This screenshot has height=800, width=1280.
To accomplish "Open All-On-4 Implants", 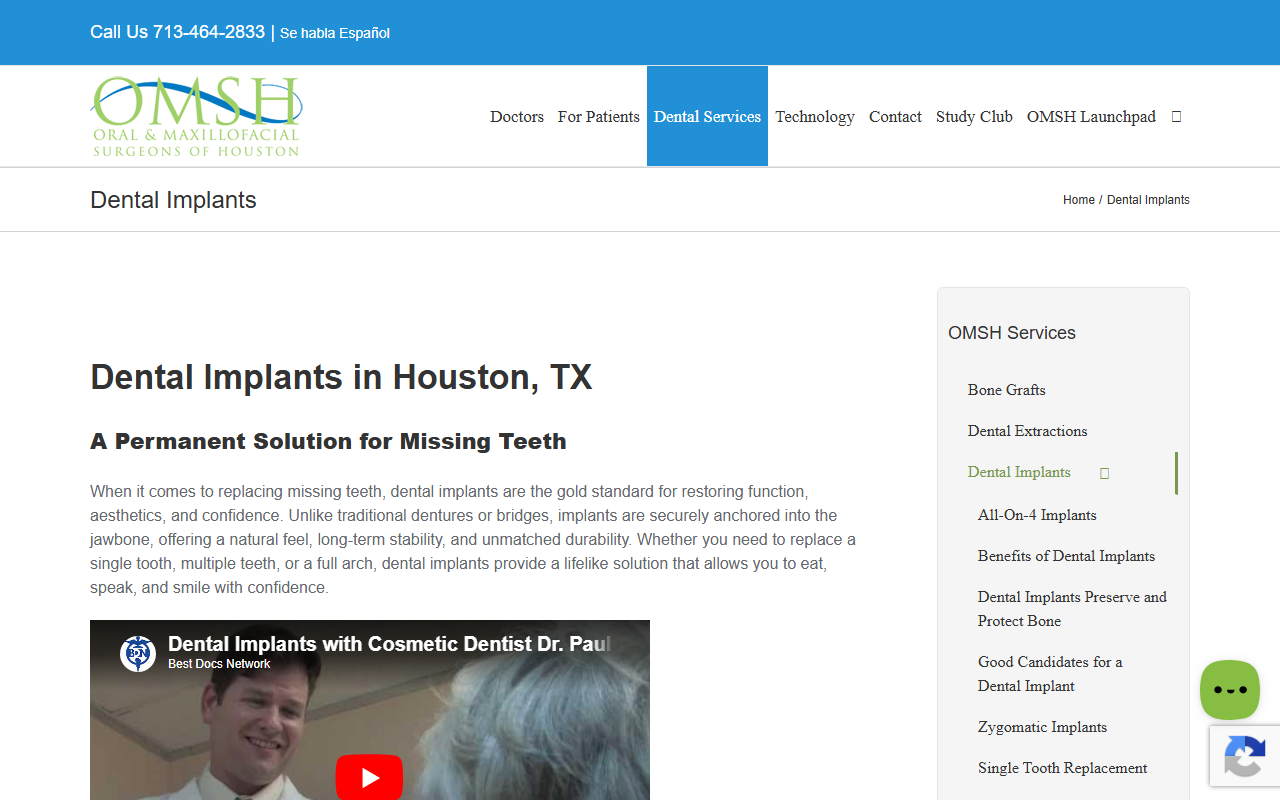I will click(1037, 515).
